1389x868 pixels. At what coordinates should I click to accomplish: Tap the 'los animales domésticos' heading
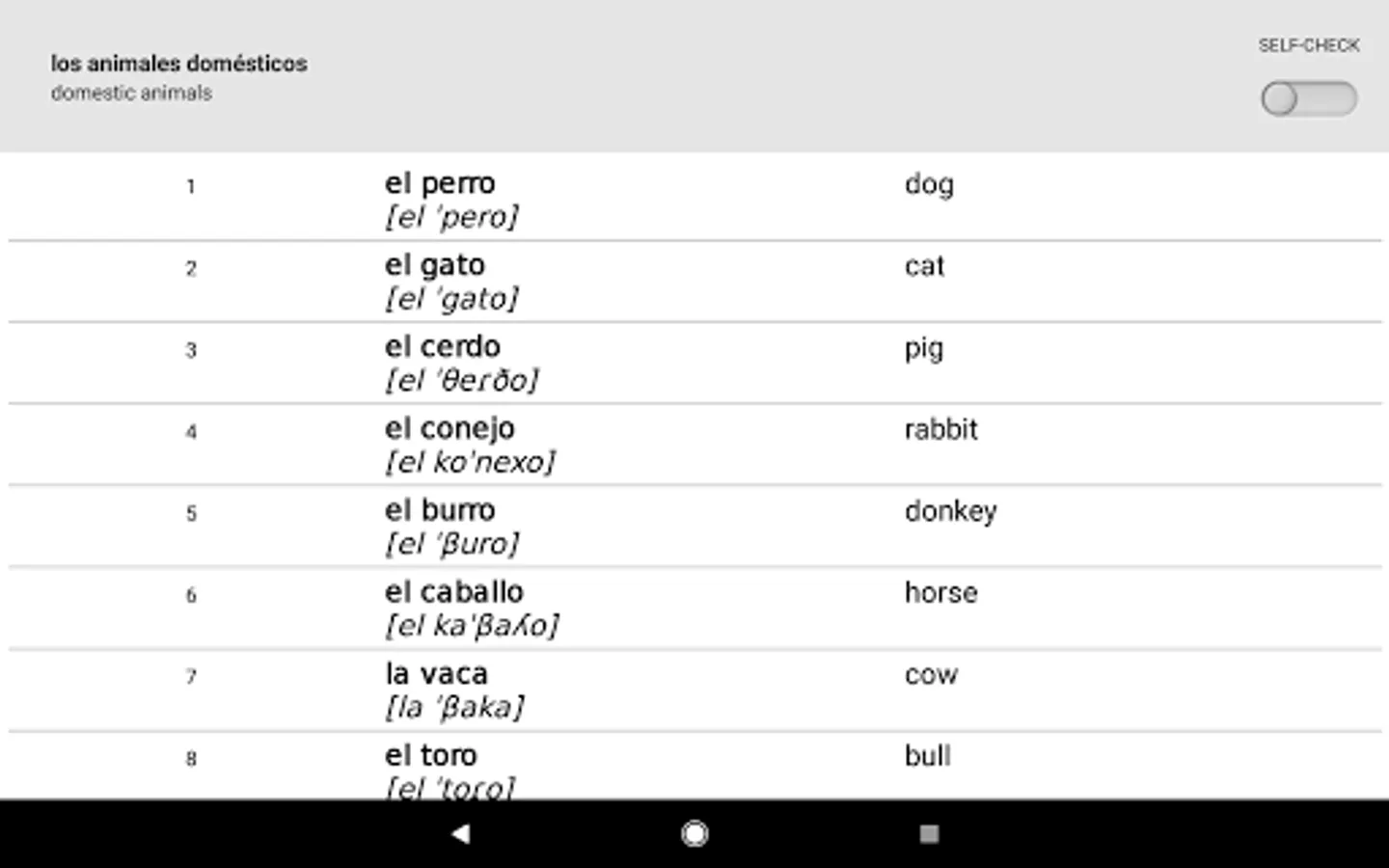179,64
